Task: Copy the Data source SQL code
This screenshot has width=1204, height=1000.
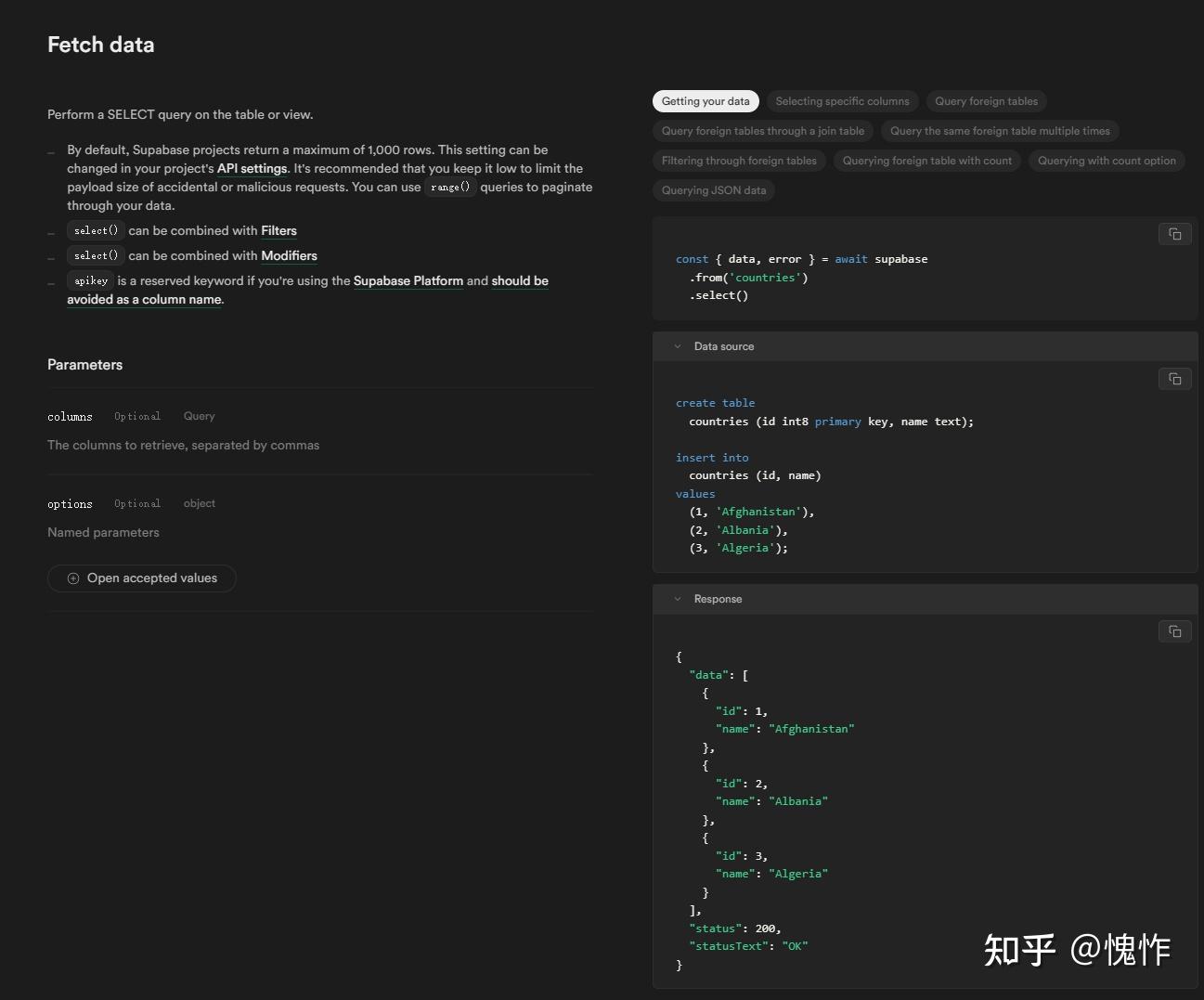Action: pos(1174,379)
